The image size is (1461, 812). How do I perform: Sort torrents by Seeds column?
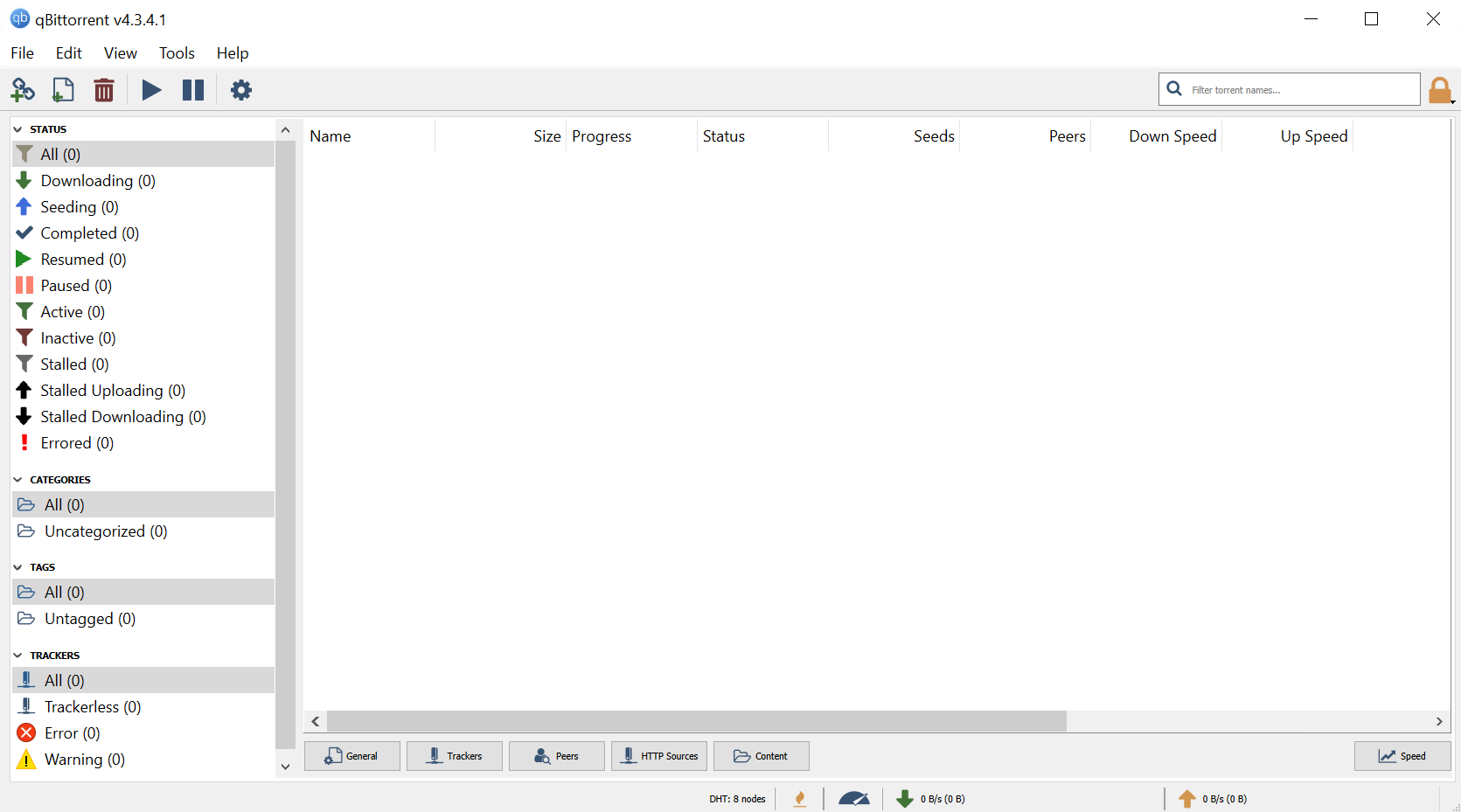[x=894, y=136]
